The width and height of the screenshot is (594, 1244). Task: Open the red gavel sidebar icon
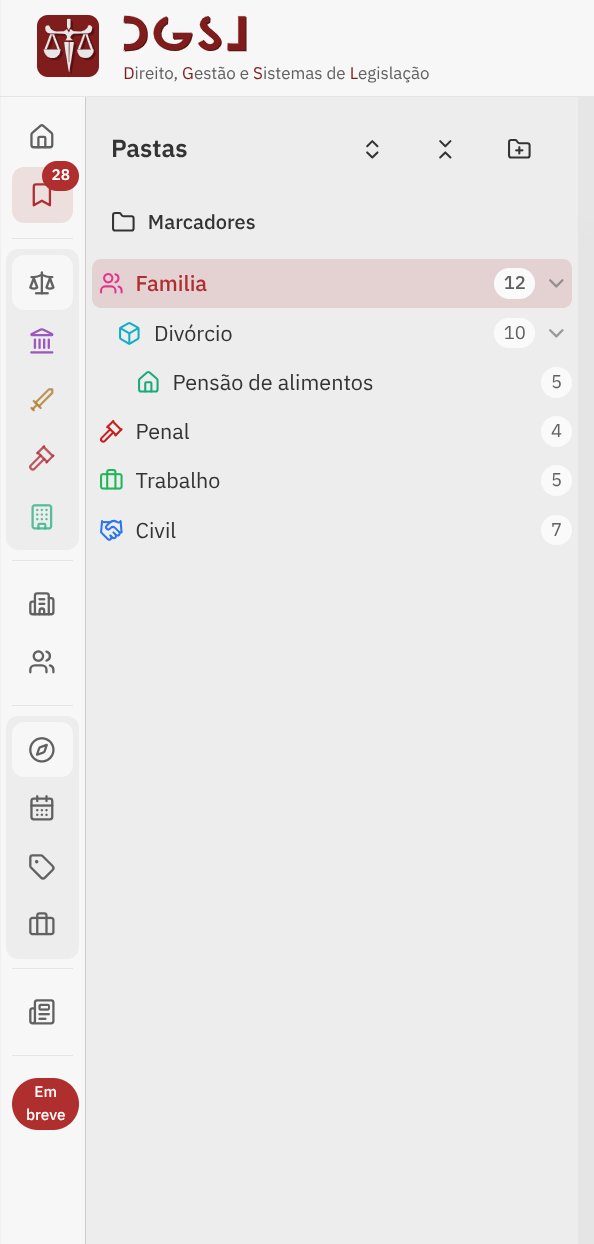[x=42, y=458]
